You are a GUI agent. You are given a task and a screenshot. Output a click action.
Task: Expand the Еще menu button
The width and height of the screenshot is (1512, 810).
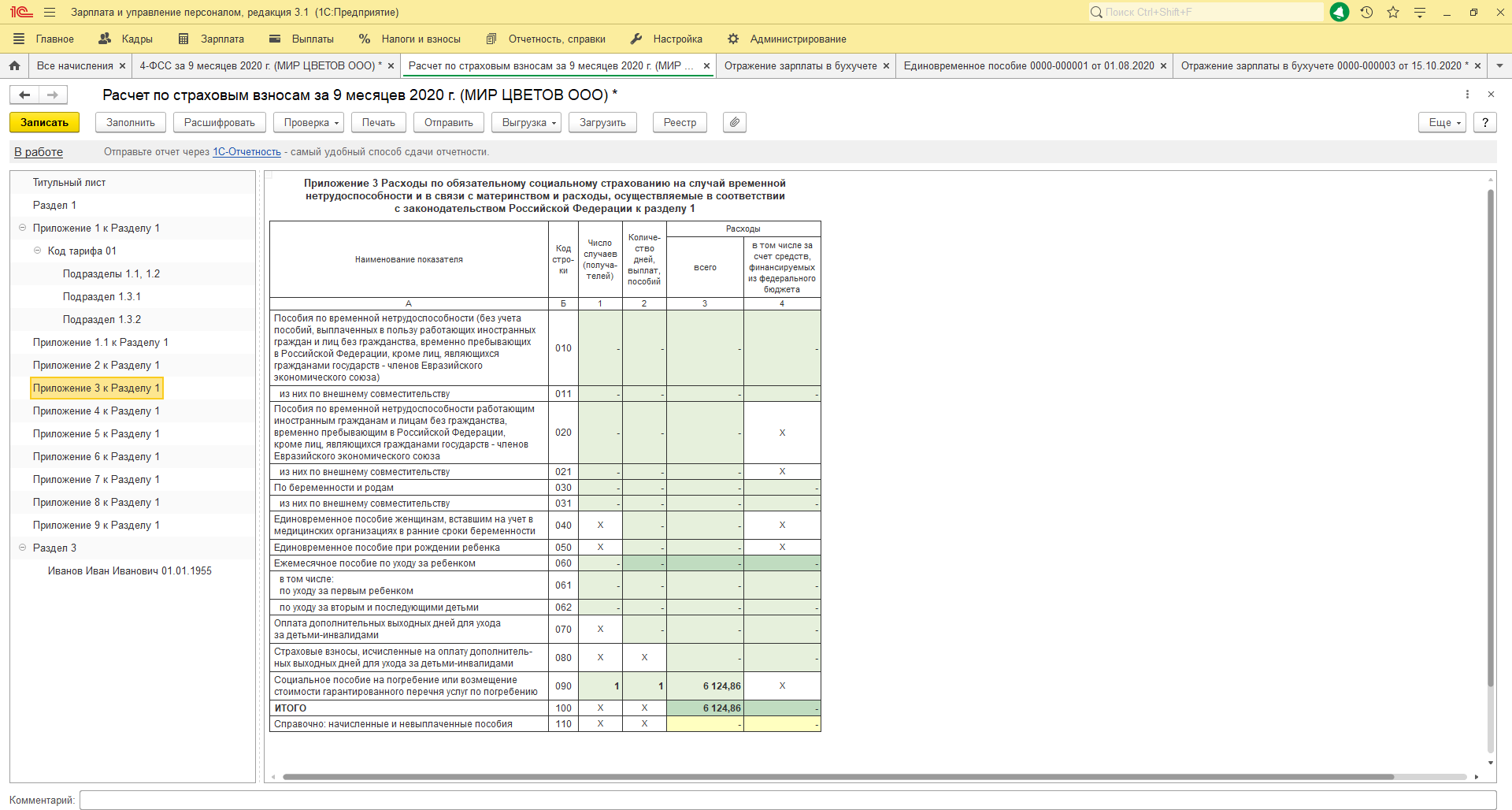click(x=1444, y=122)
